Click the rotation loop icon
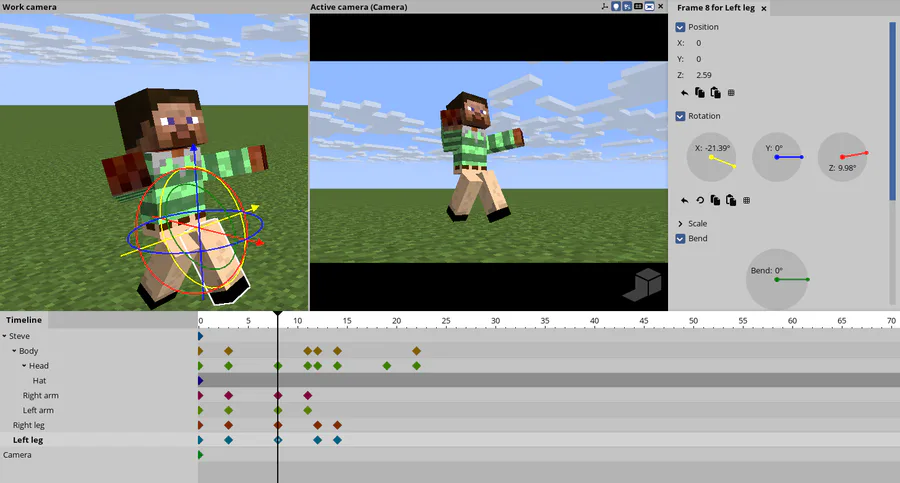The width and height of the screenshot is (900, 483). pyautogui.click(x=700, y=200)
